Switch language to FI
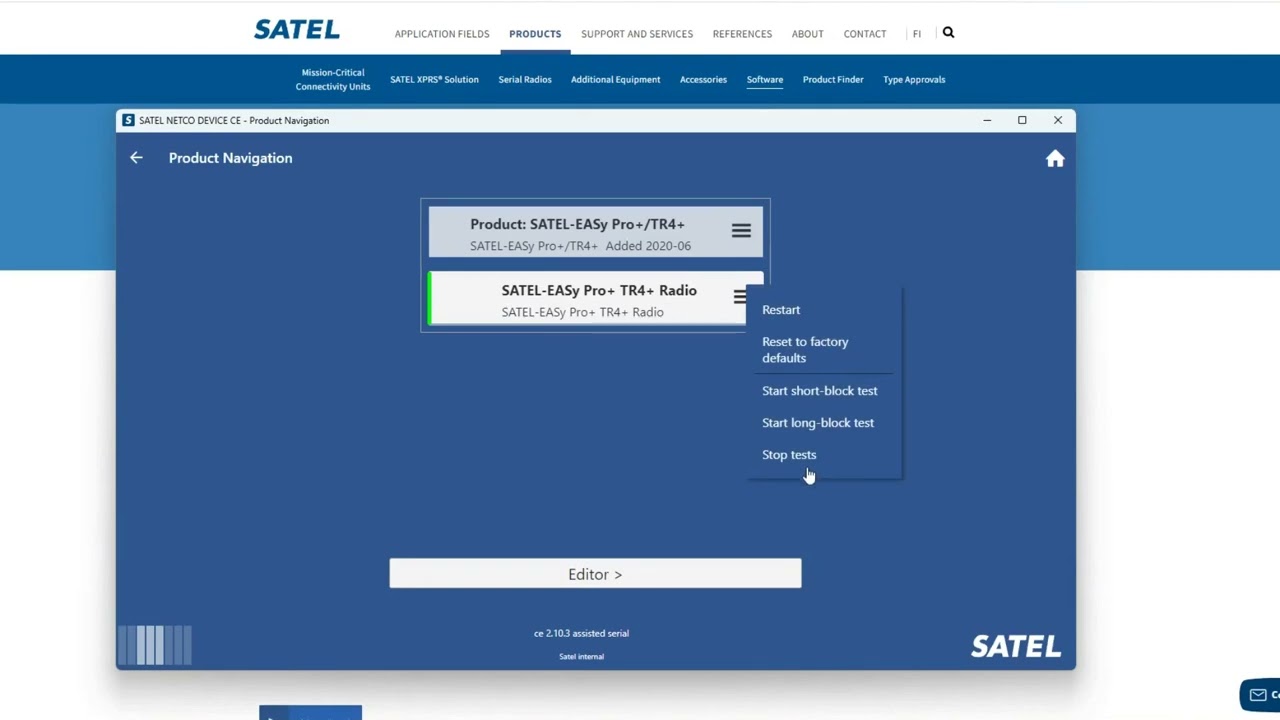1280x720 pixels. (x=916, y=34)
